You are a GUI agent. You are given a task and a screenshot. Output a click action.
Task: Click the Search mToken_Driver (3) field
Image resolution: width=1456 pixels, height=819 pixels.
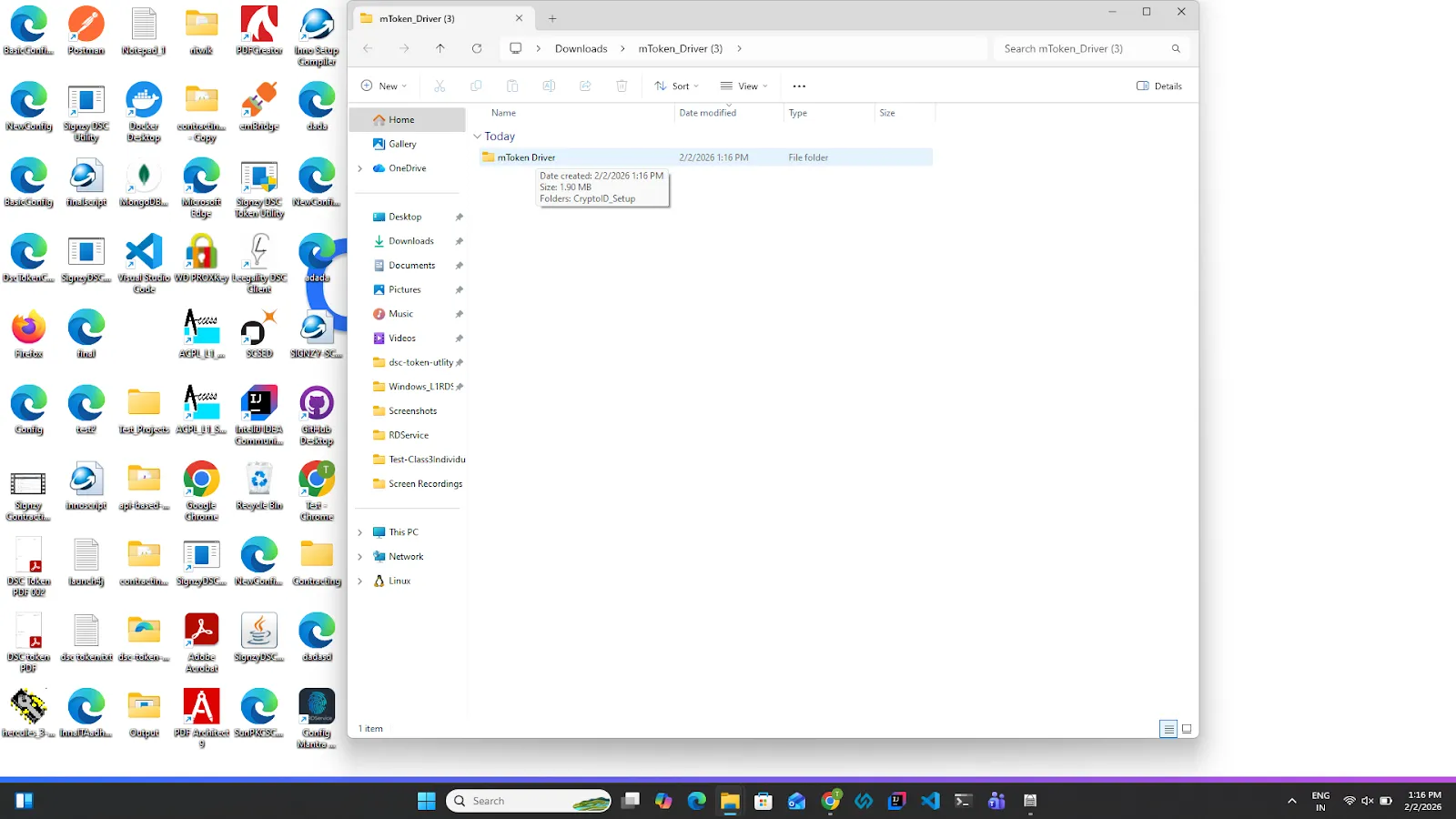[x=1092, y=48]
